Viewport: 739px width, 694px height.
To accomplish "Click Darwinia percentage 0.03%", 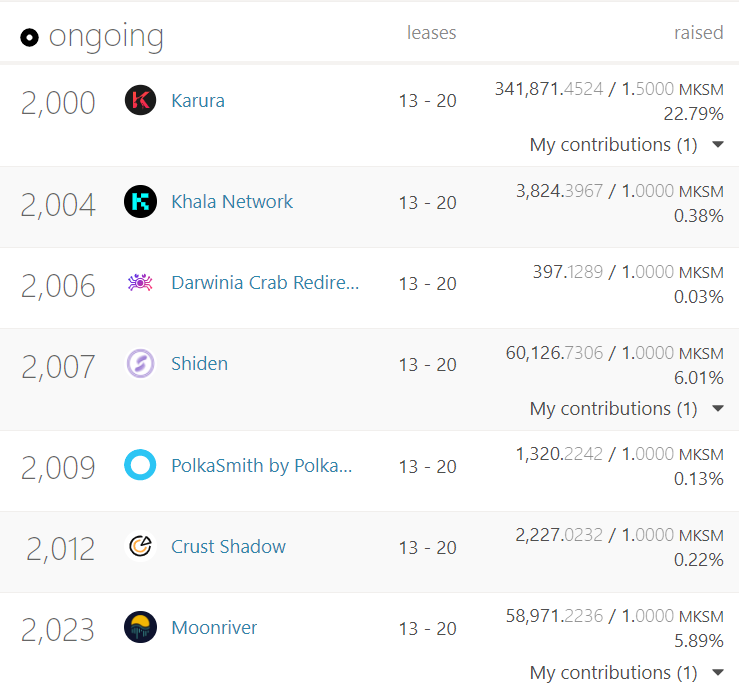I will tap(698, 297).
